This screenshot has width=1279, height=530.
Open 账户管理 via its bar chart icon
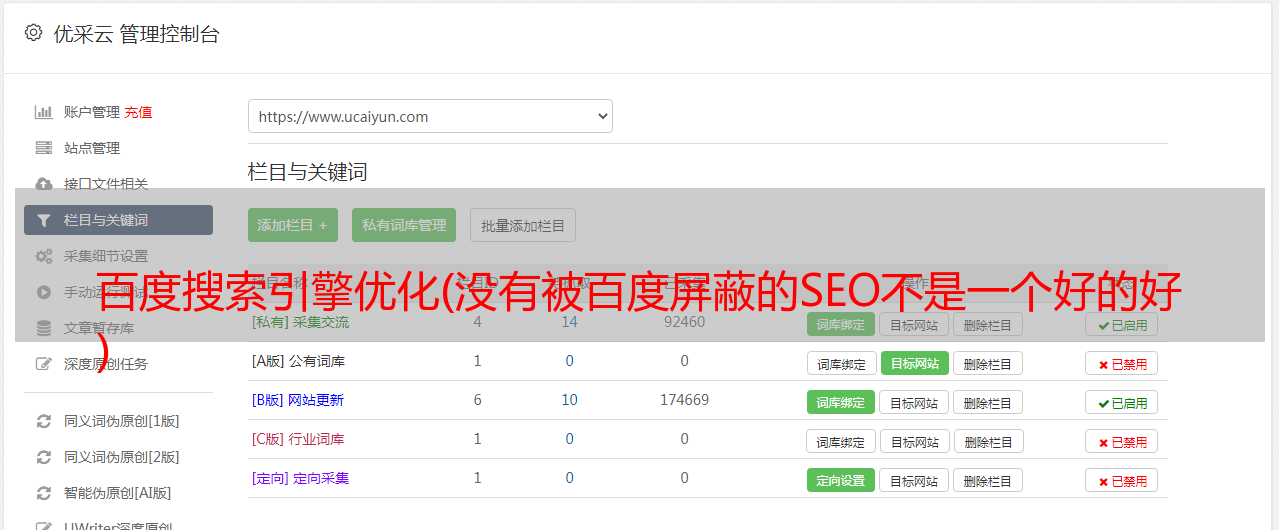tap(44, 112)
